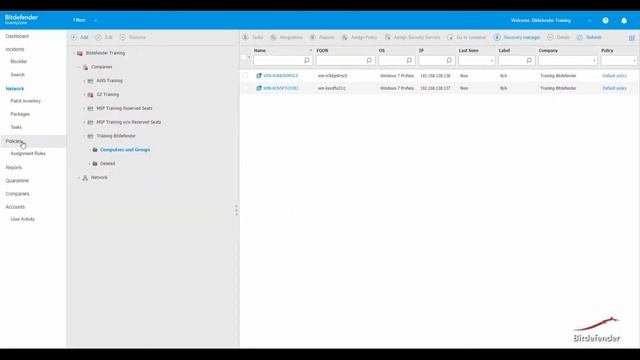
Task: Click the Assign Policy toolbar icon
Action: (345, 37)
